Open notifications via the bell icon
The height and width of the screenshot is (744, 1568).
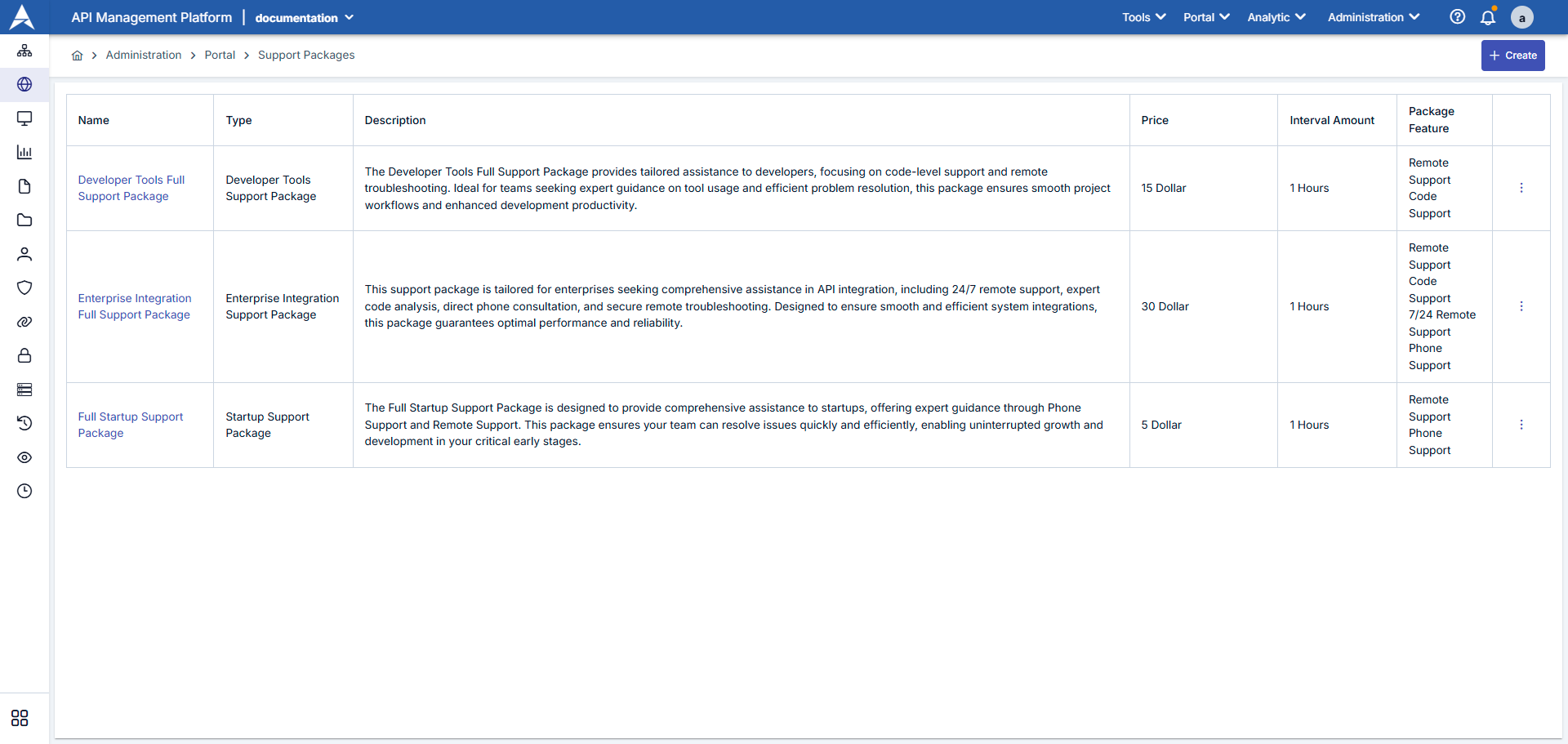(x=1488, y=17)
